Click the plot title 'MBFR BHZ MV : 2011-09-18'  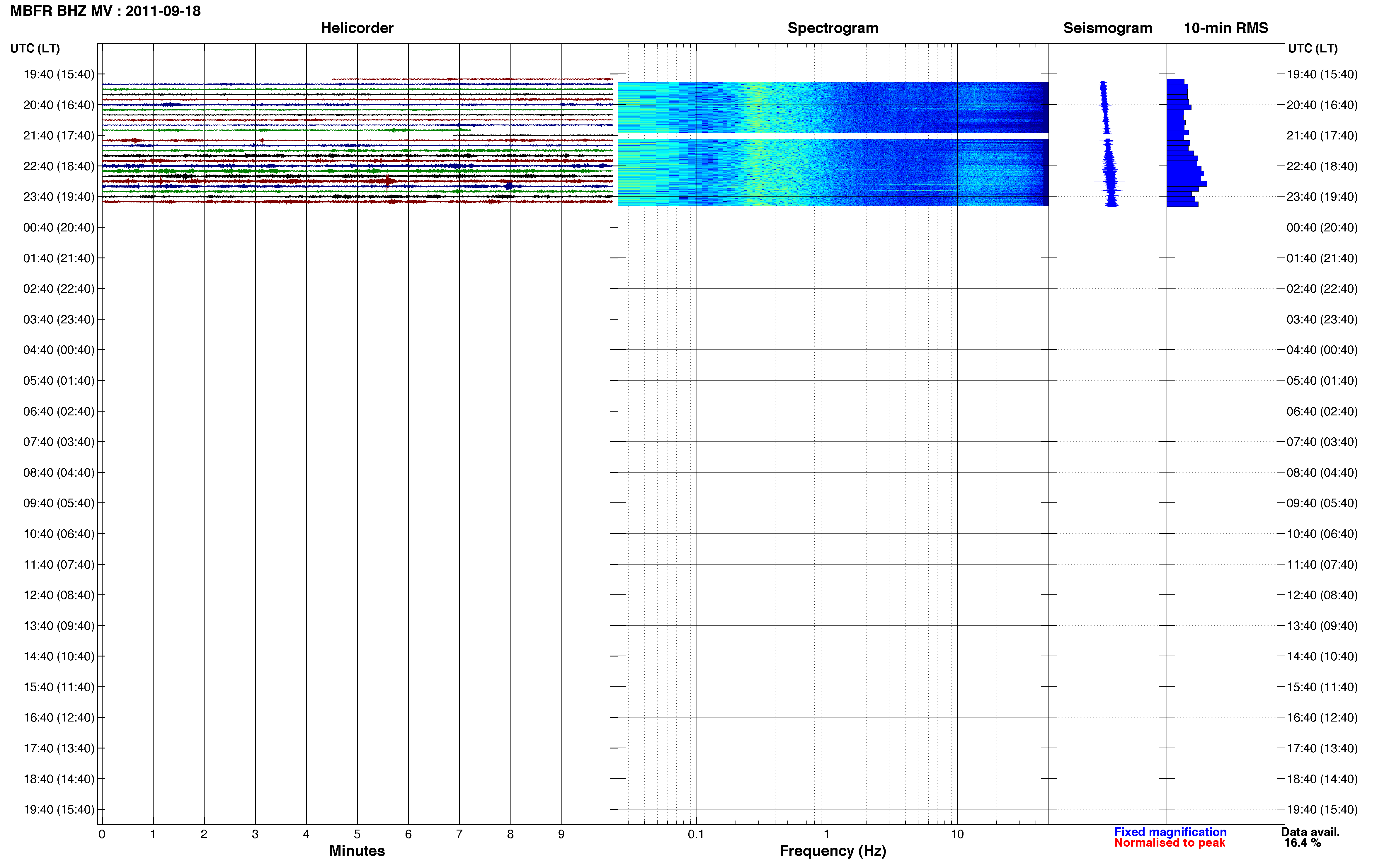(106, 11)
